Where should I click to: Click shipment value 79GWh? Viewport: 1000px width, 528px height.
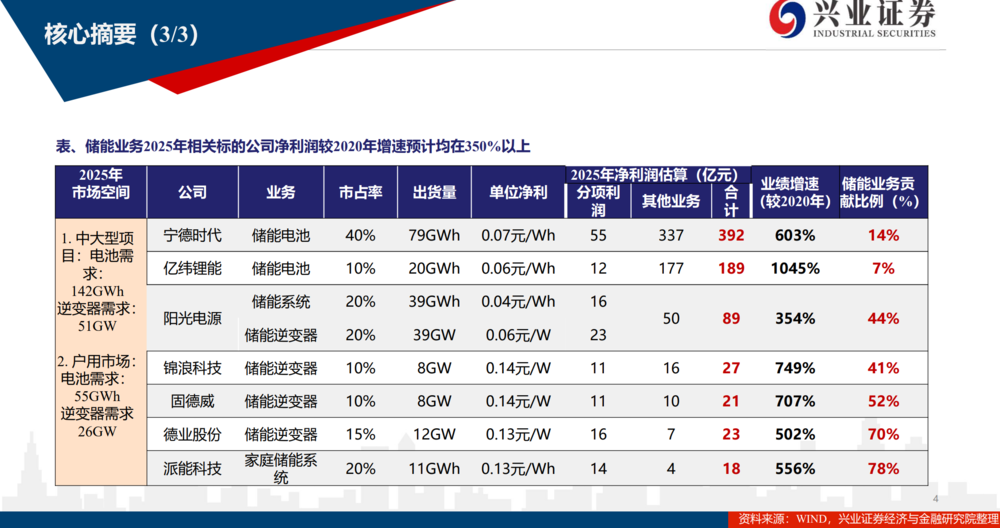coord(434,235)
